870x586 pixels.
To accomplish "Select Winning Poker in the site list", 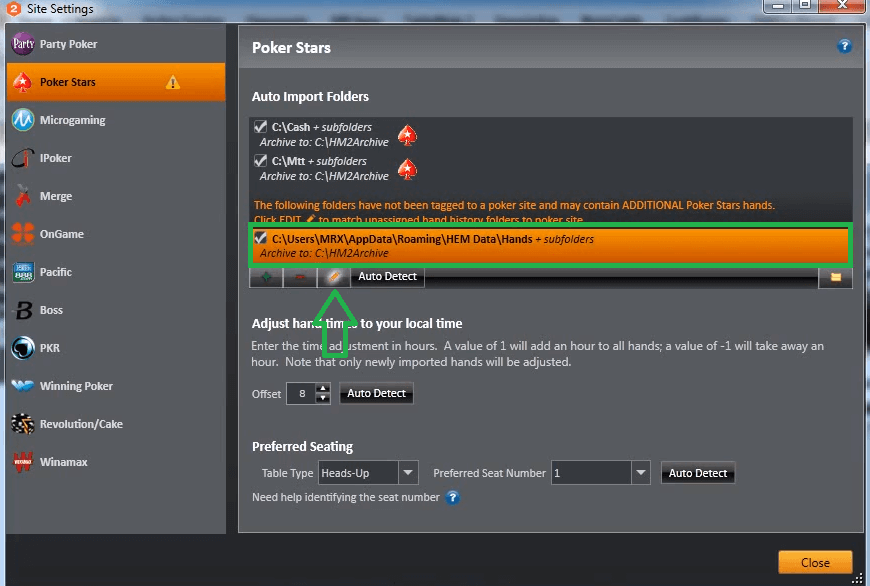I will pos(116,386).
